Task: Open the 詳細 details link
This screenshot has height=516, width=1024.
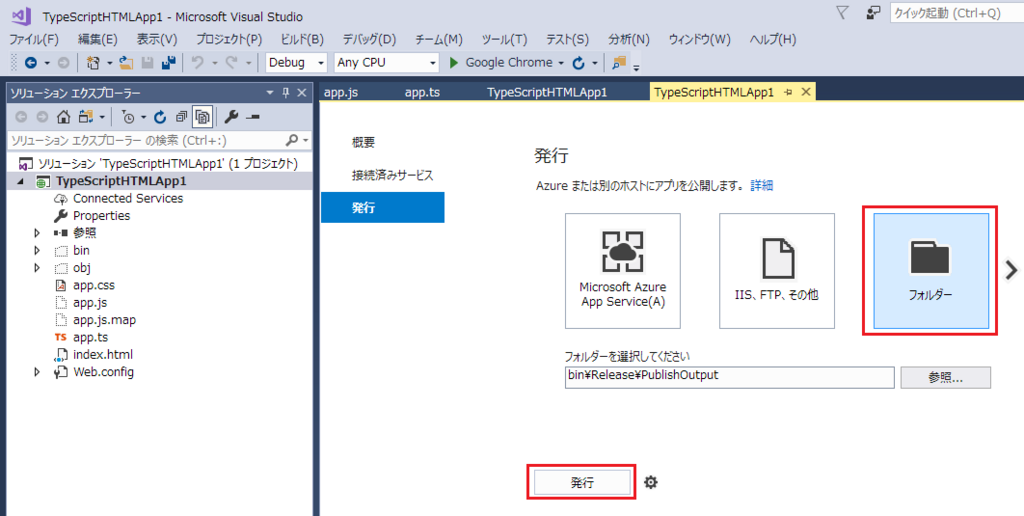Action: pyautogui.click(x=761, y=186)
